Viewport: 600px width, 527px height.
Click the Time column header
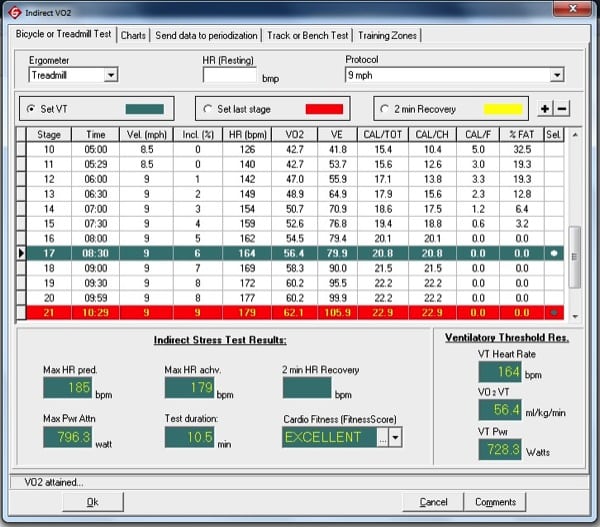(x=95, y=135)
